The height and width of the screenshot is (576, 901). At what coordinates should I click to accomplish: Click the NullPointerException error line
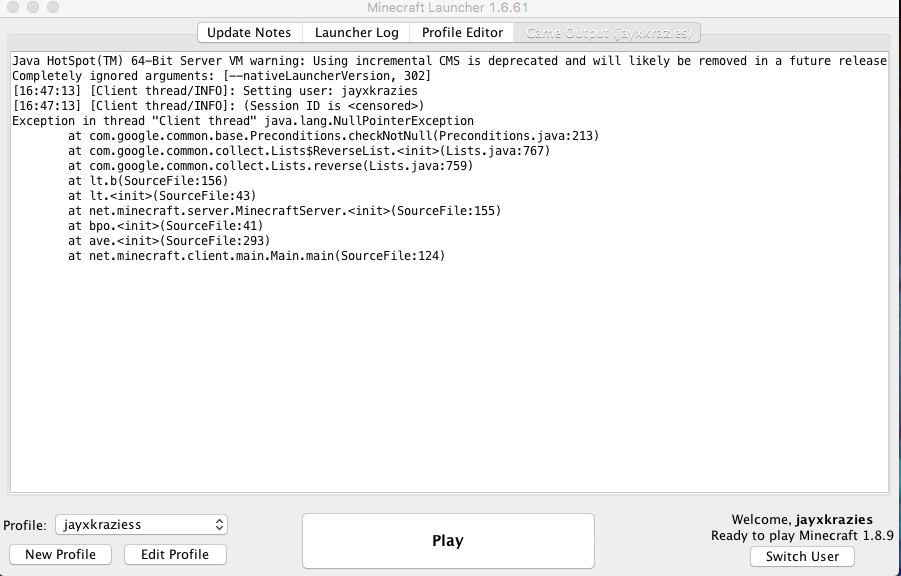243,121
